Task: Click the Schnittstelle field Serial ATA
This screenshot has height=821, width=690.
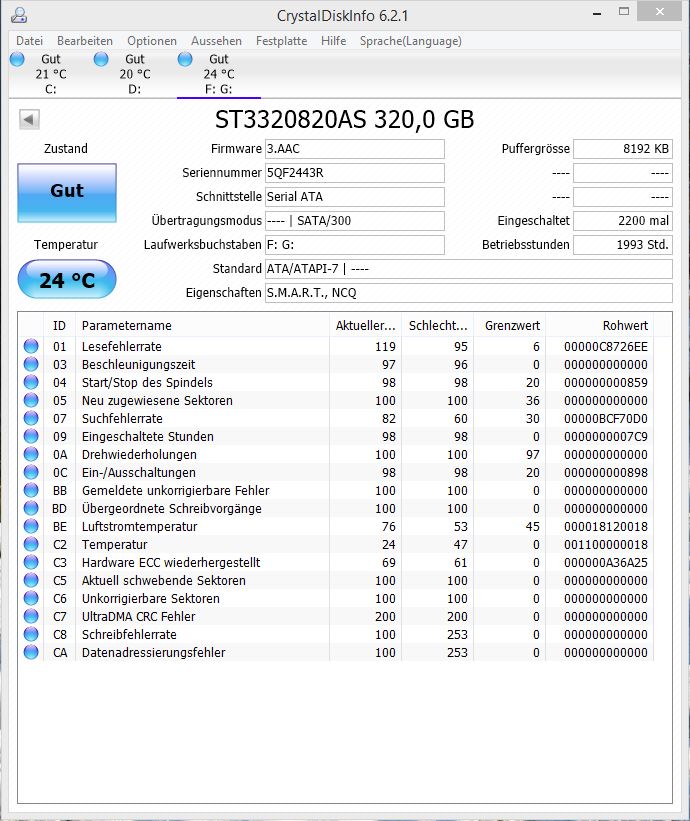Action: [x=355, y=197]
